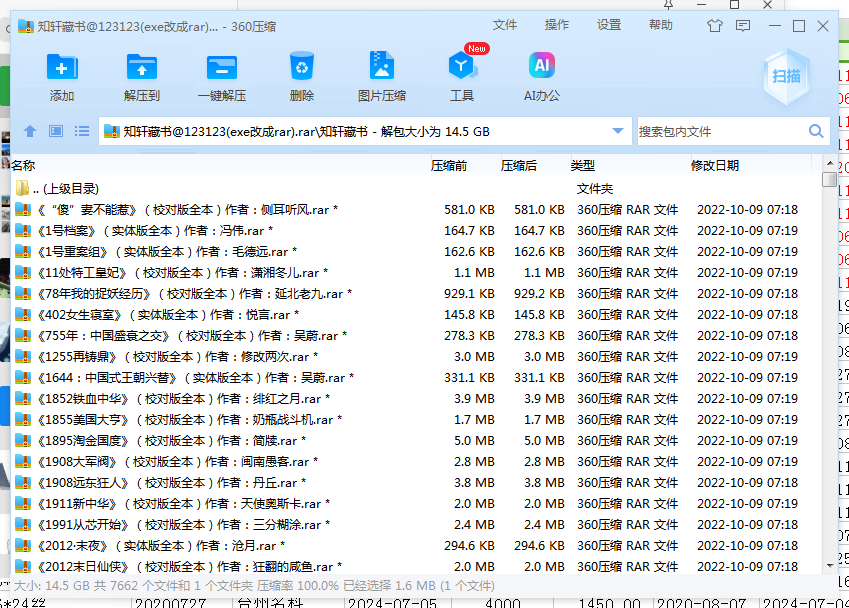Open the 帮助 menu
Viewport: 849px width, 608px height.
[661, 25]
